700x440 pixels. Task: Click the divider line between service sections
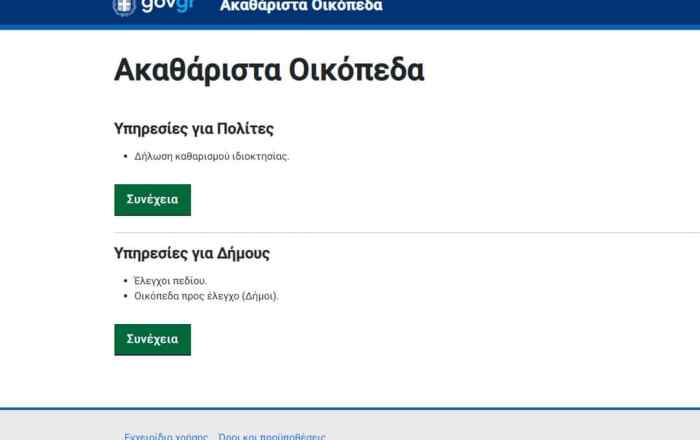coord(400,233)
